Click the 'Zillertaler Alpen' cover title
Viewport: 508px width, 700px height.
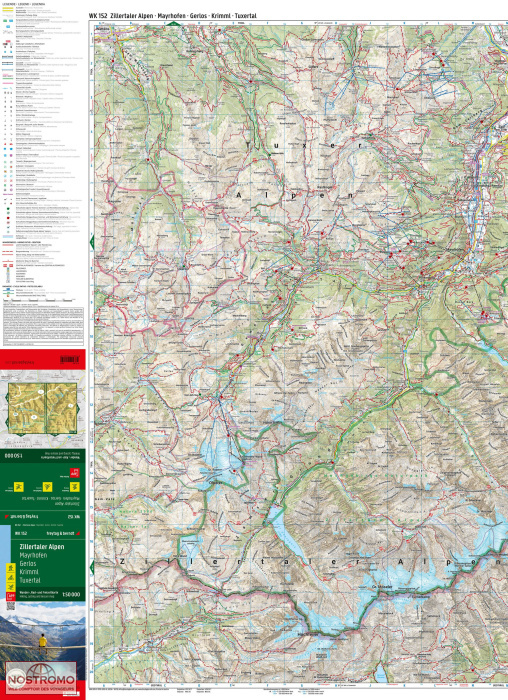point(42,547)
